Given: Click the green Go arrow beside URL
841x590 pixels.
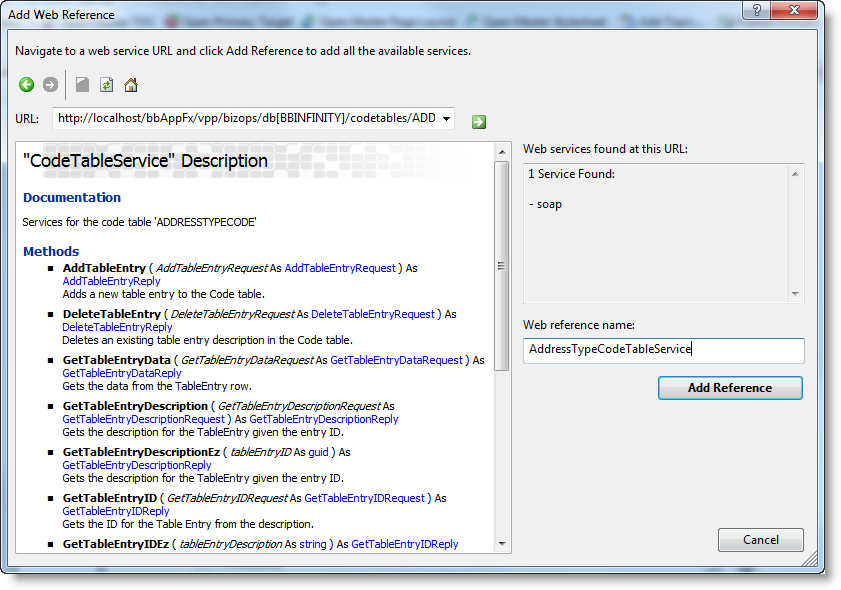Looking at the screenshot, I should (x=479, y=121).
